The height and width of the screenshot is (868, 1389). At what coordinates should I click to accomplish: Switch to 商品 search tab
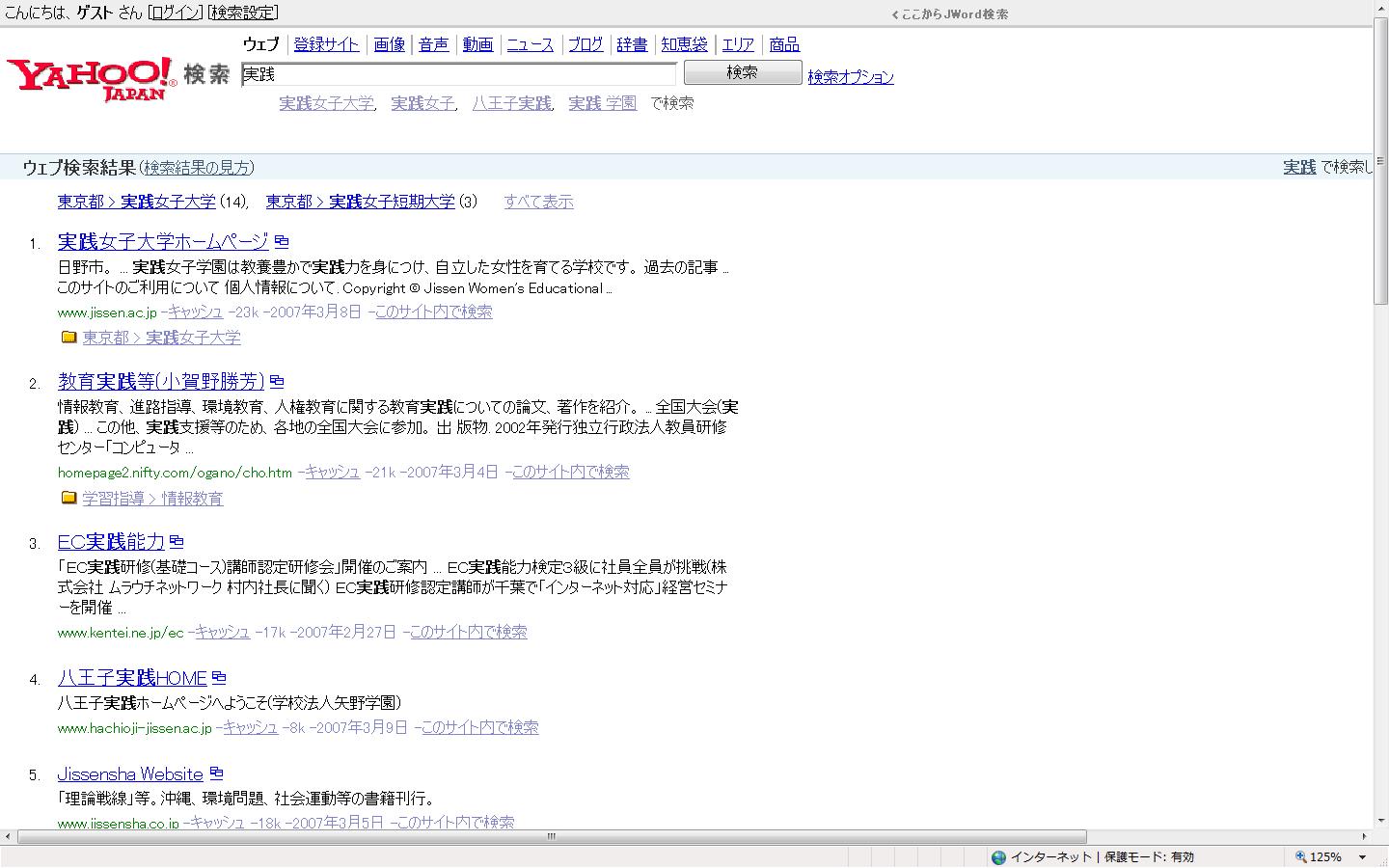(784, 44)
